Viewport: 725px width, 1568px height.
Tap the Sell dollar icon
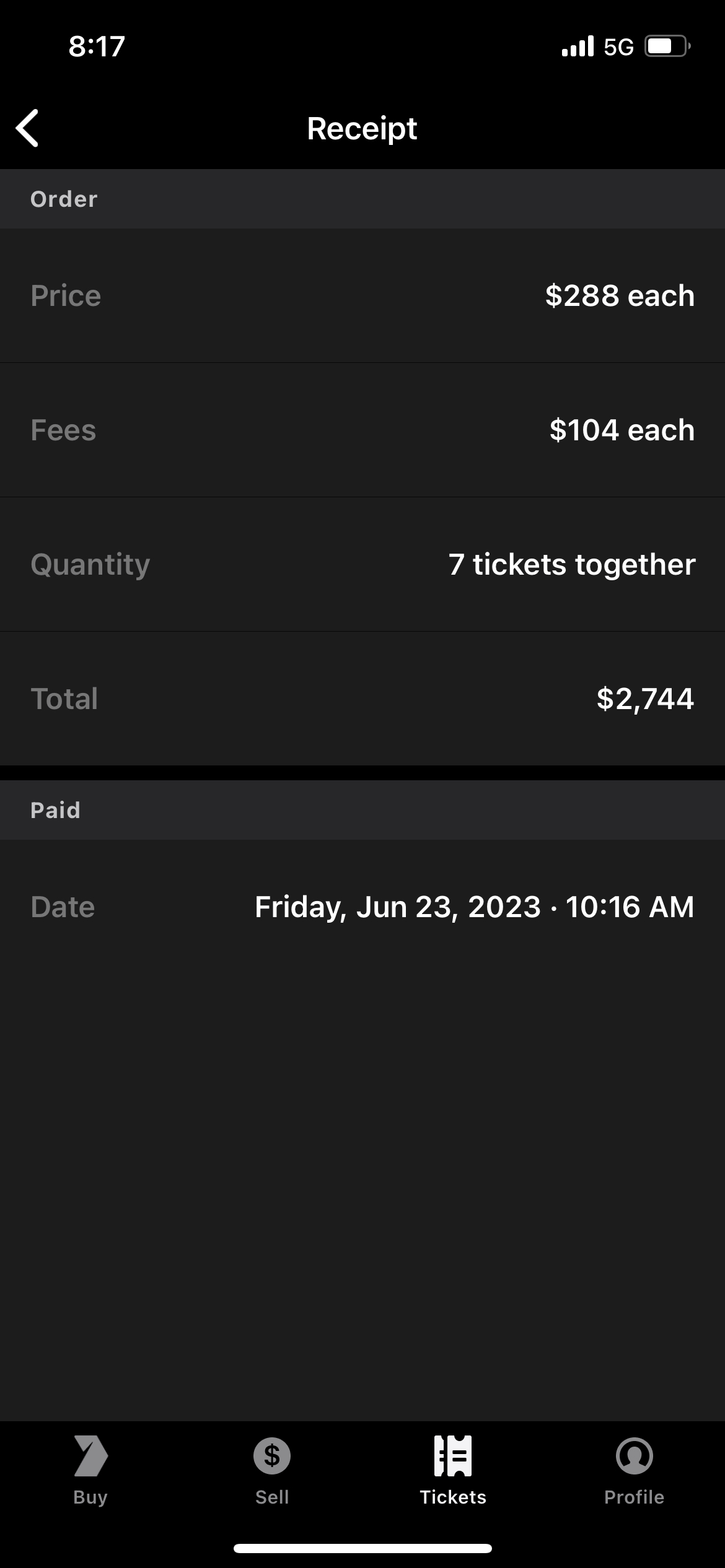point(272,1455)
